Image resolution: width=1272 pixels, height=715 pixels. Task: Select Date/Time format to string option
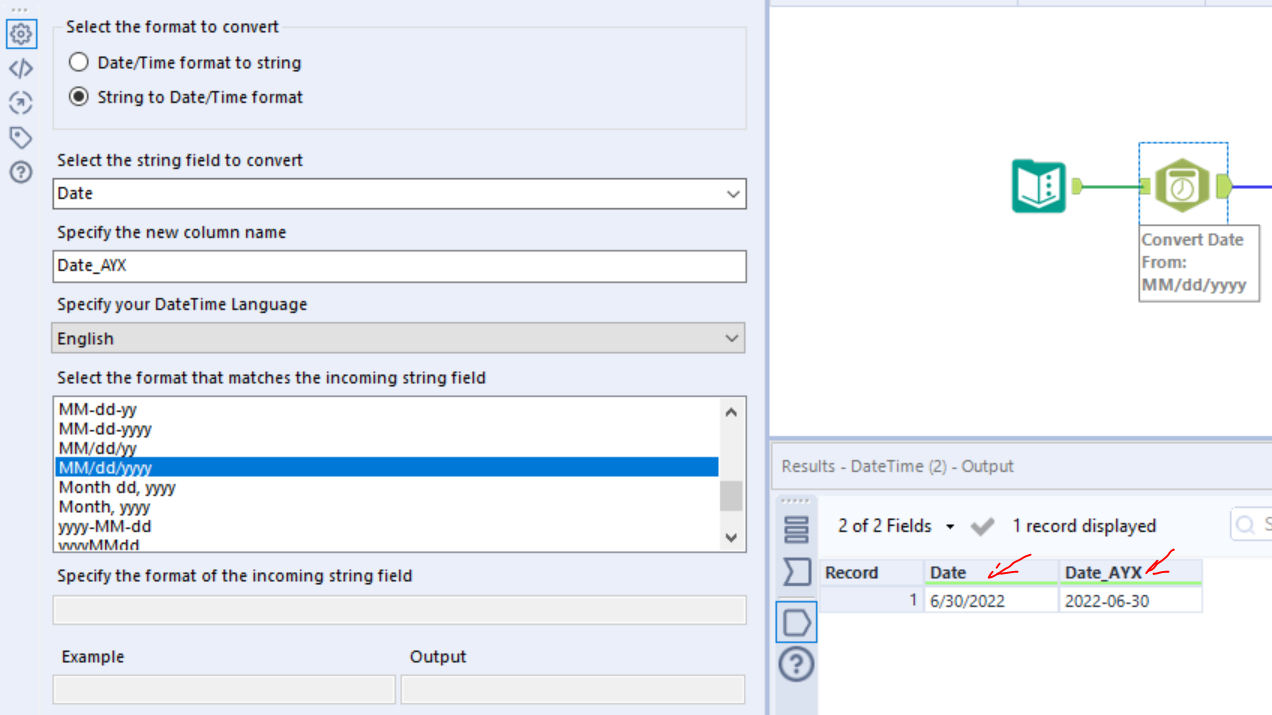(x=79, y=63)
